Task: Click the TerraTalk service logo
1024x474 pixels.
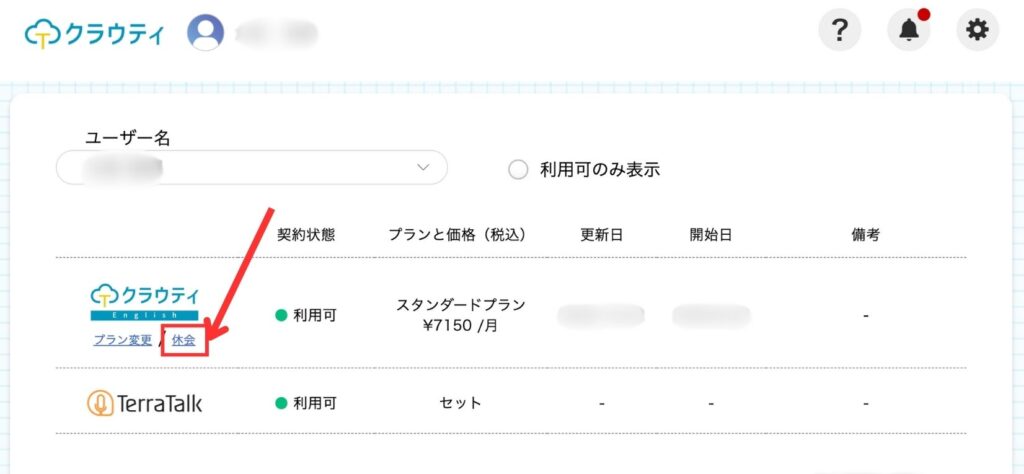Action: [144, 403]
